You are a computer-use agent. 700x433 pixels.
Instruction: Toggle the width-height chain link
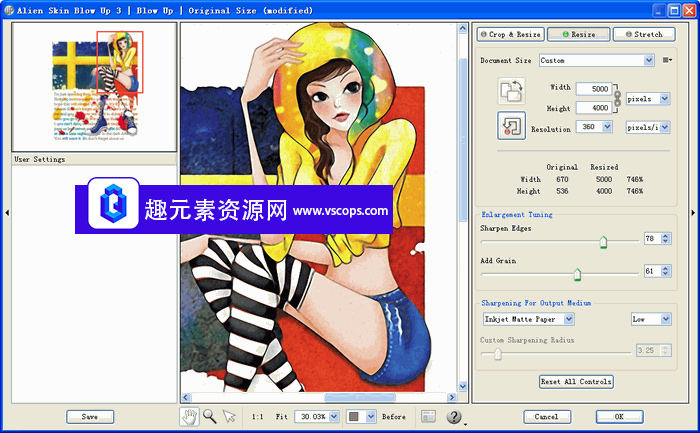pos(618,98)
